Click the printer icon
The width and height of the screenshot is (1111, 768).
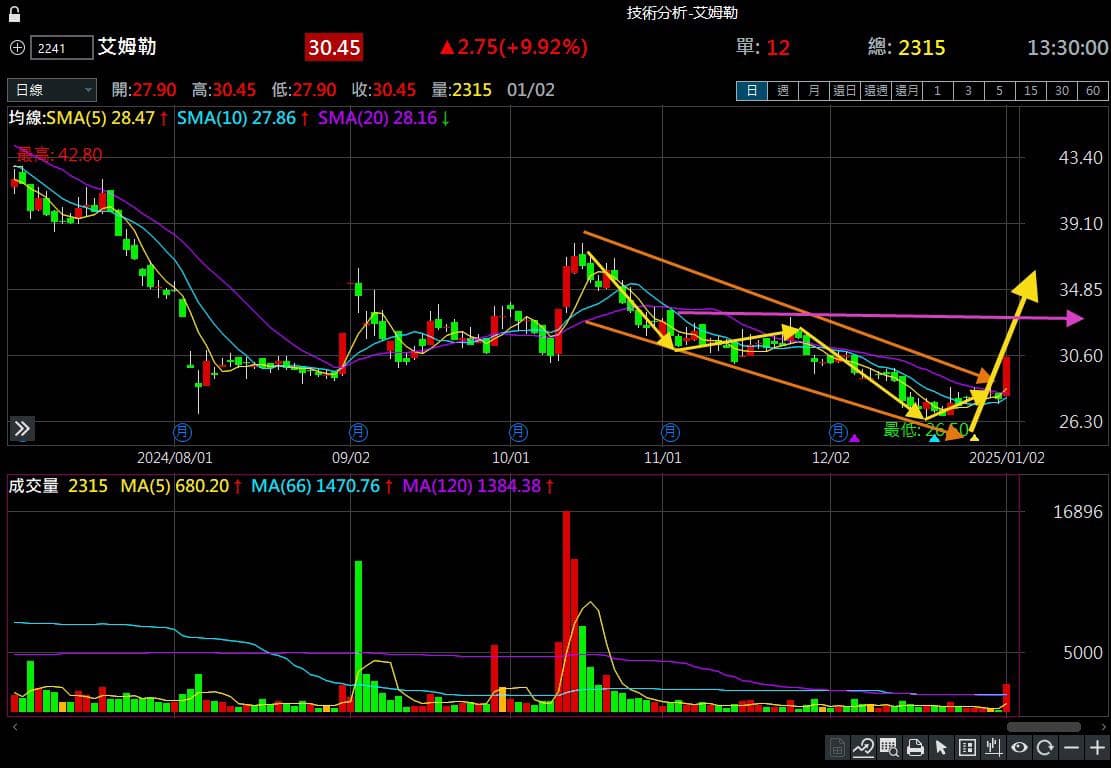(915, 747)
